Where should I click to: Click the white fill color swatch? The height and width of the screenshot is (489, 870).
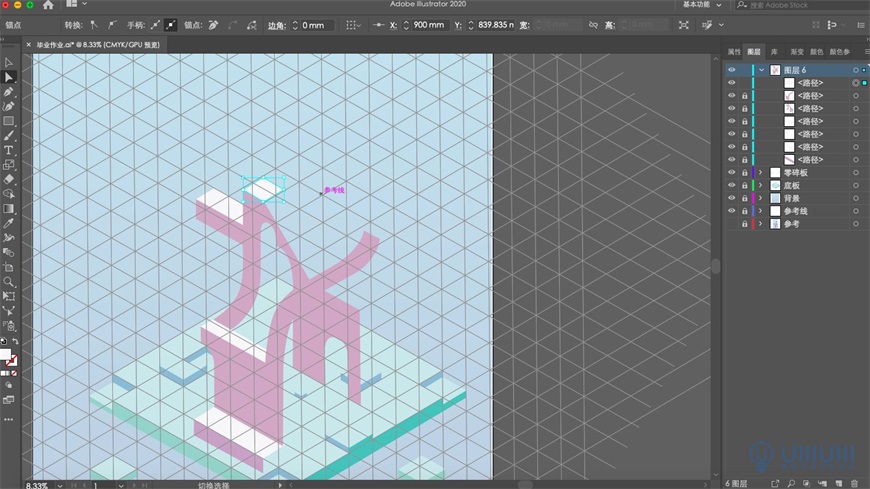click(5, 355)
